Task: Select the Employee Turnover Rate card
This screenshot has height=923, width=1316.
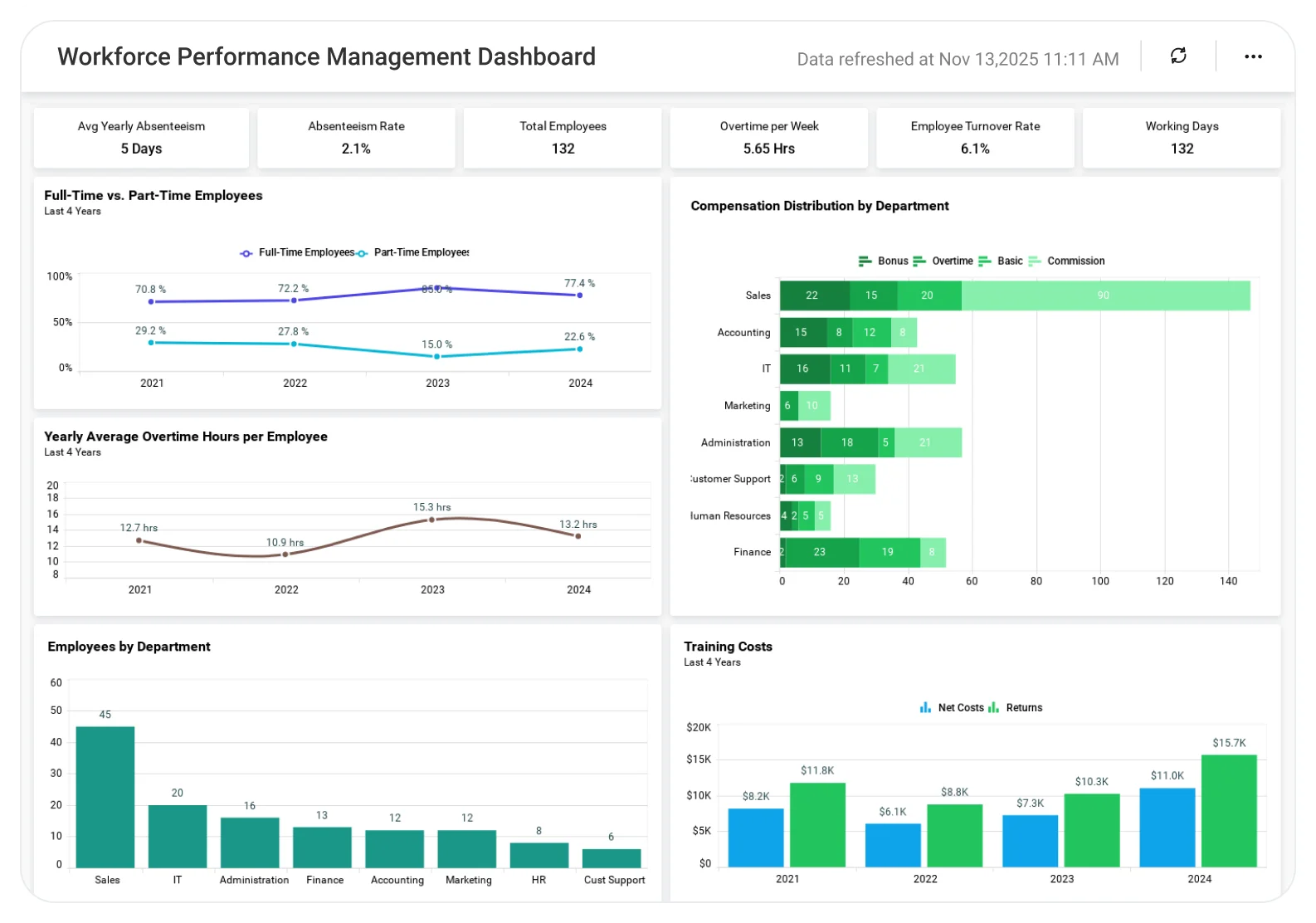Action: click(975, 138)
